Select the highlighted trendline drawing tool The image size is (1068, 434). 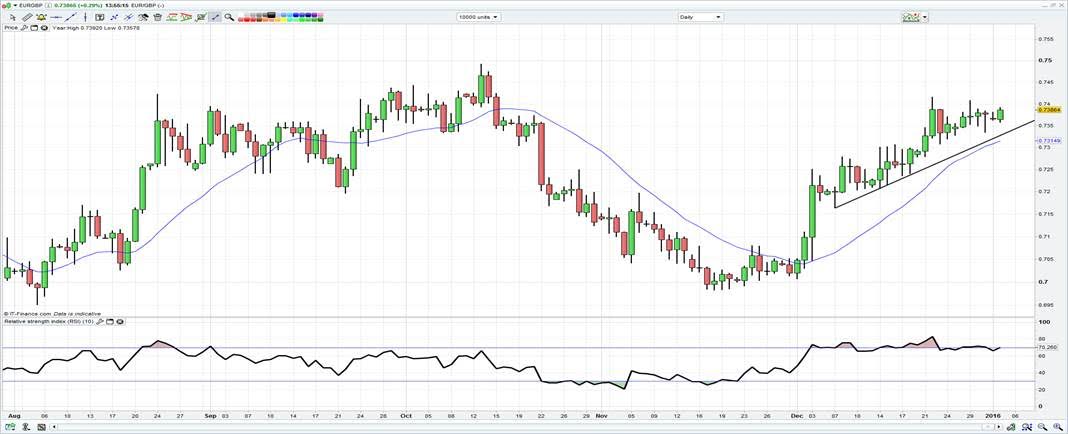[214, 17]
